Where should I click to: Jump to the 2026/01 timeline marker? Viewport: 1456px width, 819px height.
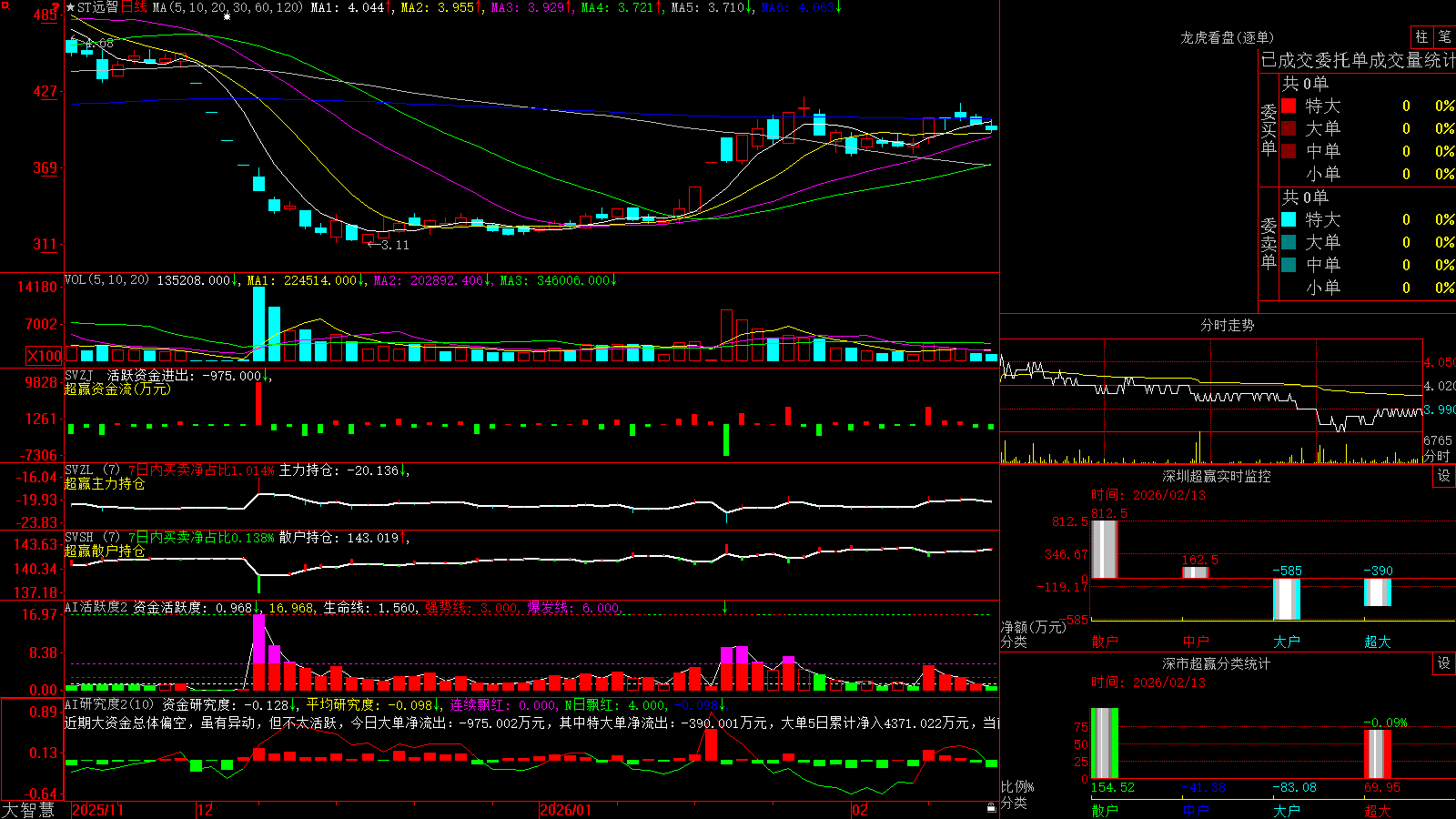tap(565, 810)
